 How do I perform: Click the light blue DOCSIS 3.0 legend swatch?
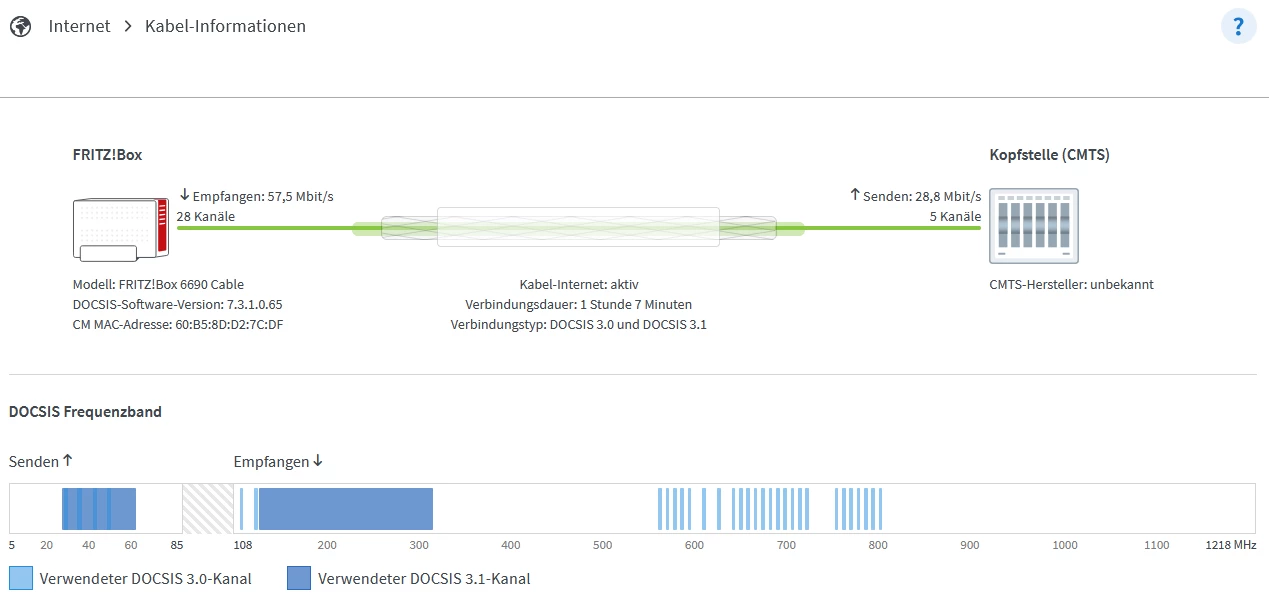point(20,578)
